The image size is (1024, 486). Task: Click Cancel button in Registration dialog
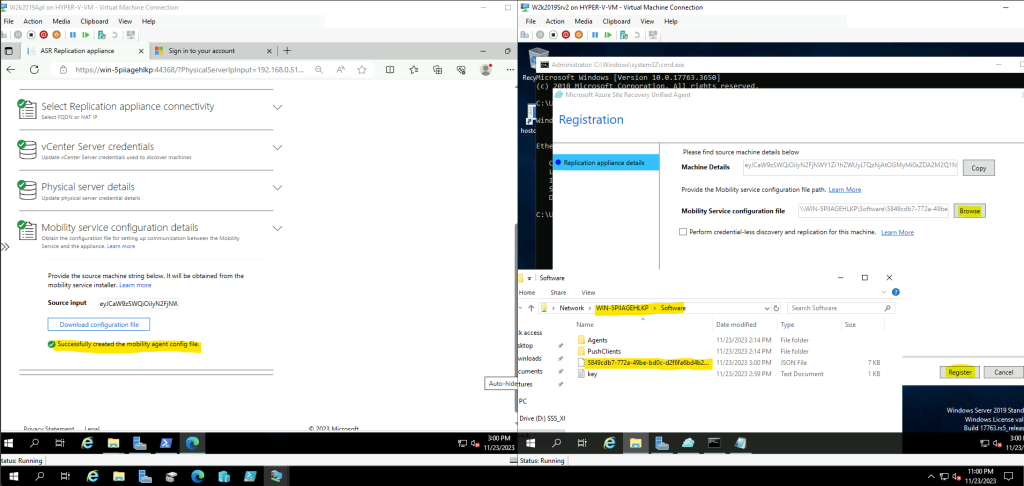pos(1003,372)
